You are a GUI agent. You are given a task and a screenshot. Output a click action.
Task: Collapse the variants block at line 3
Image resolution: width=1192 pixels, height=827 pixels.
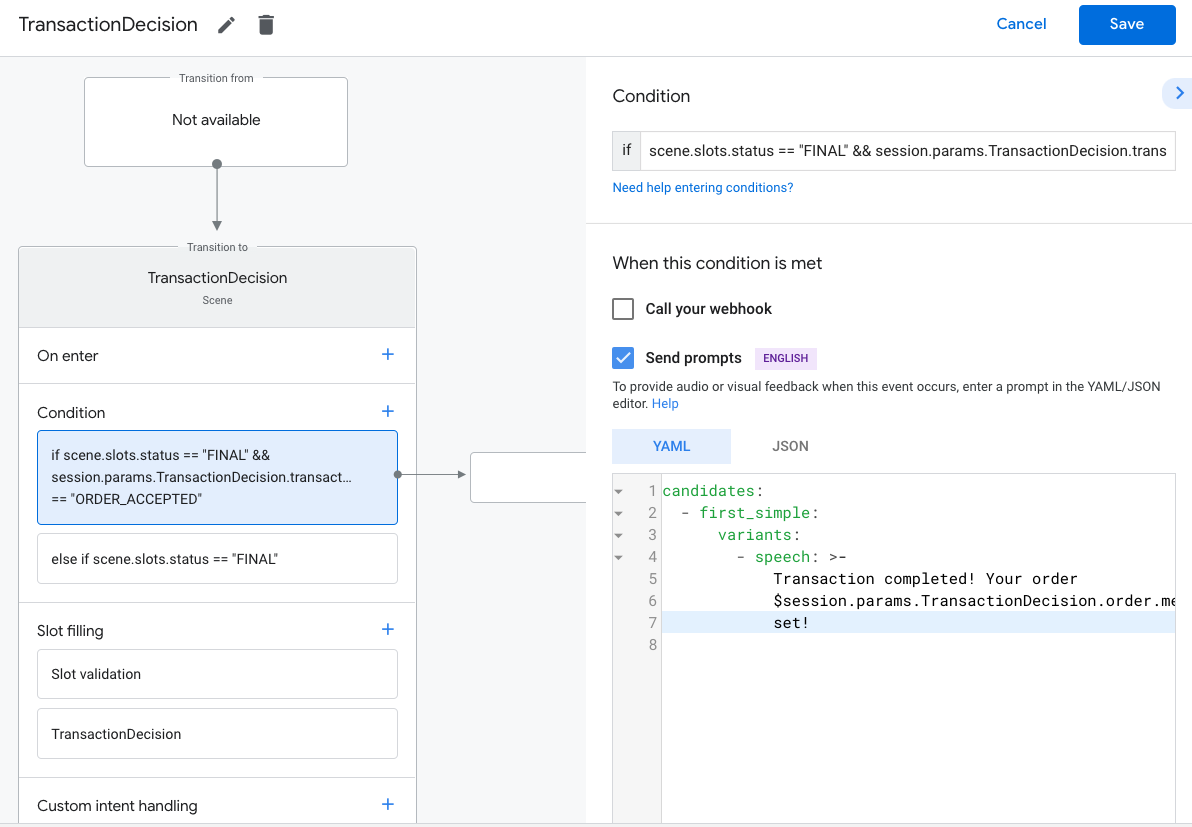click(619, 535)
